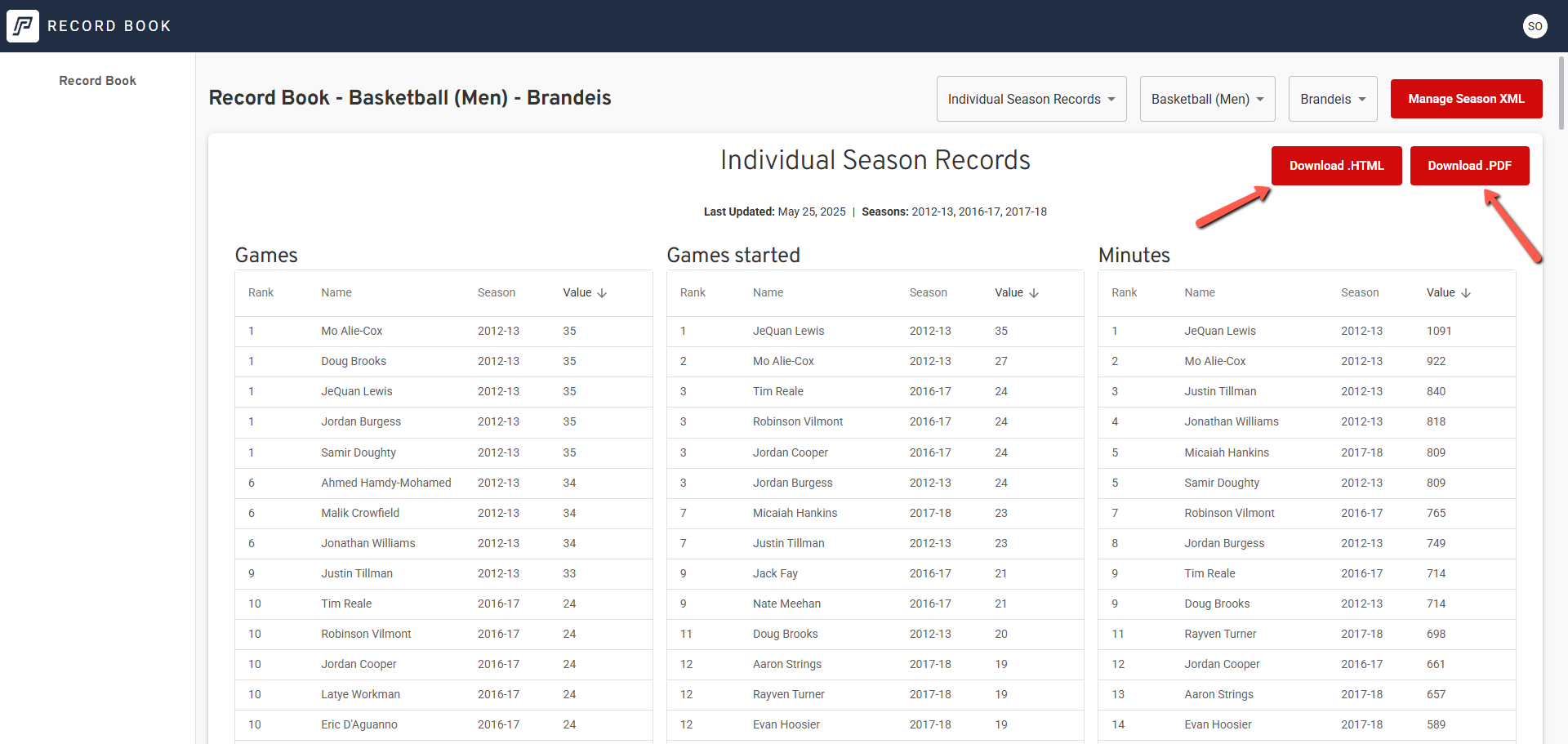This screenshot has width=1568, height=744.
Task: Click the Record Book logo icon
Action: (23, 26)
